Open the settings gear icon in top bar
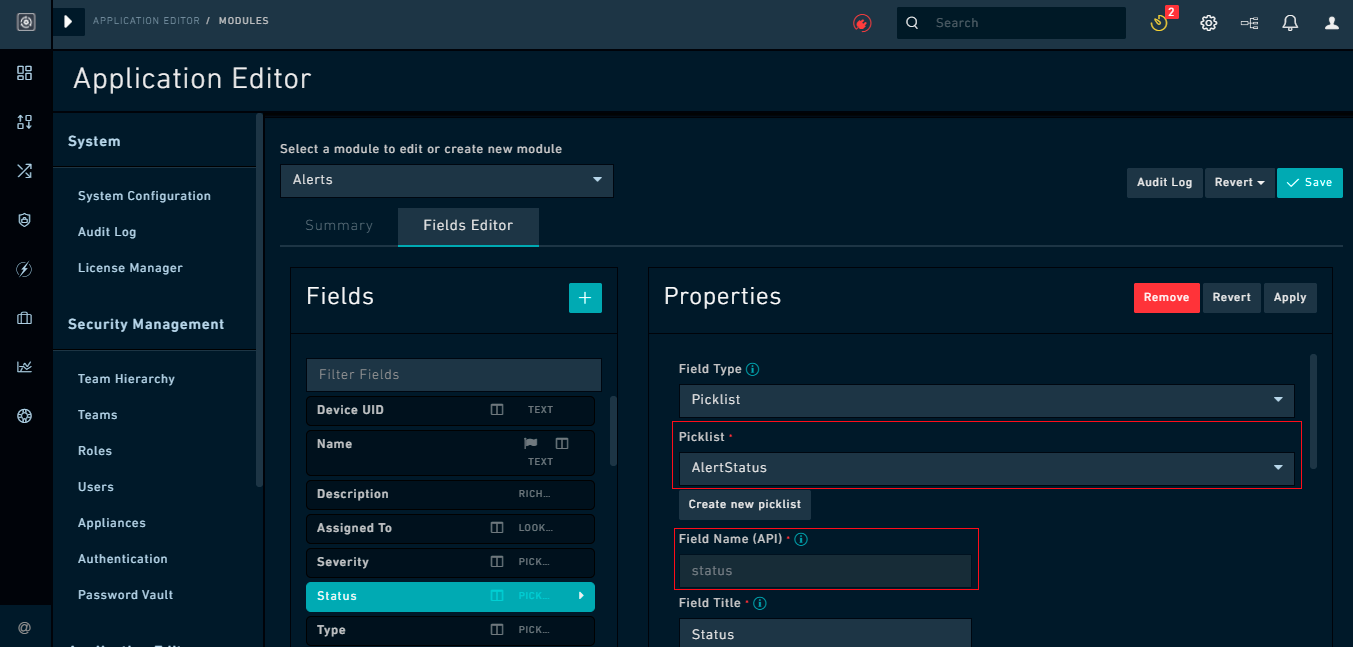1353x647 pixels. point(1208,22)
